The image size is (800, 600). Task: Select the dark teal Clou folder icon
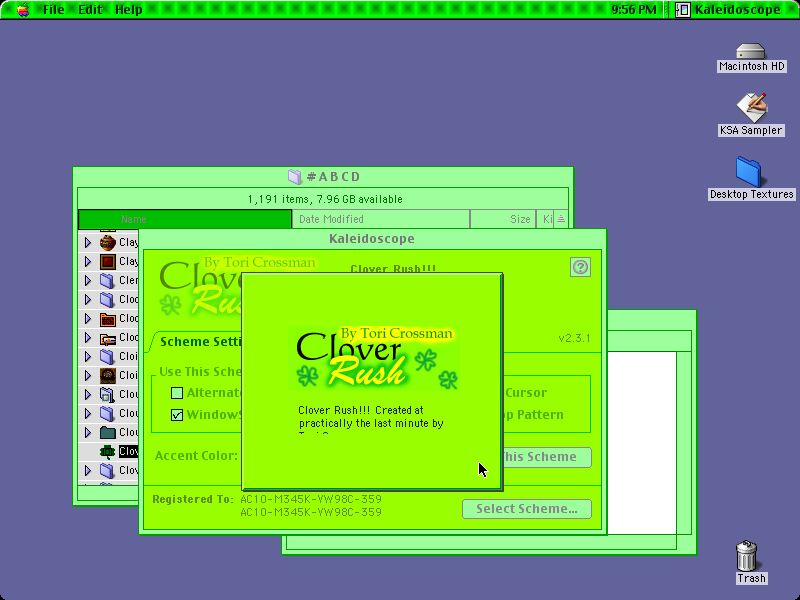(x=108, y=433)
